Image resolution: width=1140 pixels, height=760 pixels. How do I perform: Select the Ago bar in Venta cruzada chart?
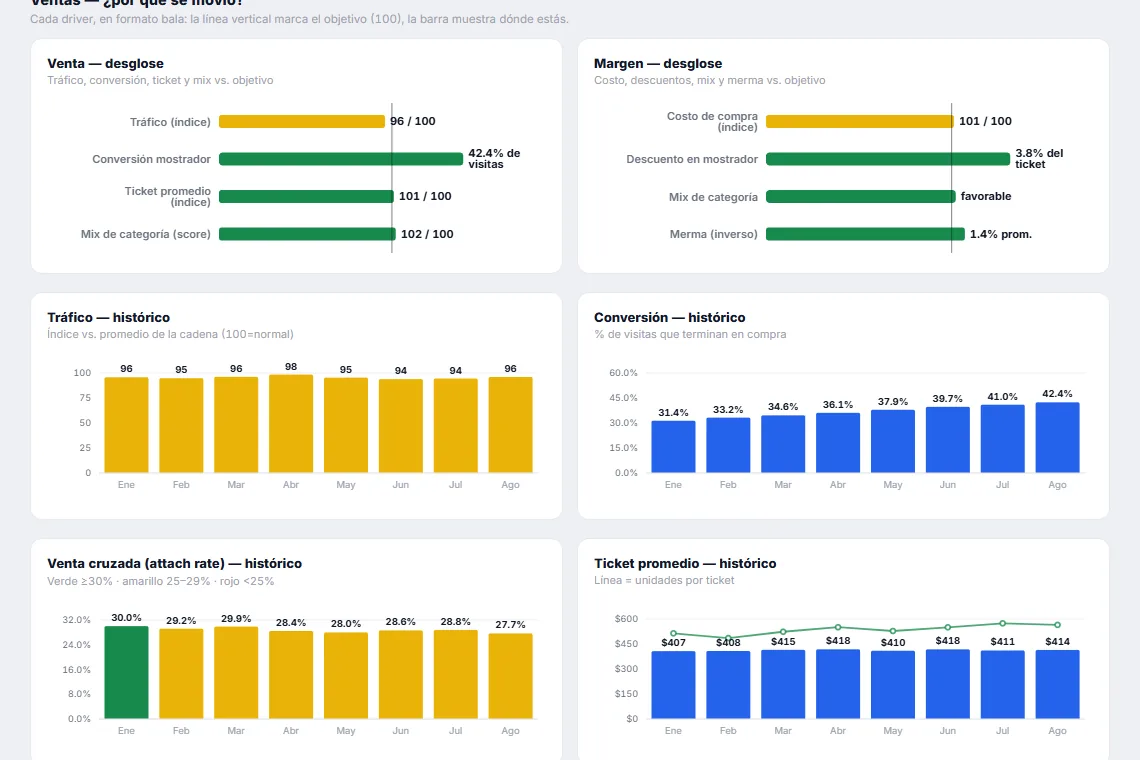pos(510,676)
